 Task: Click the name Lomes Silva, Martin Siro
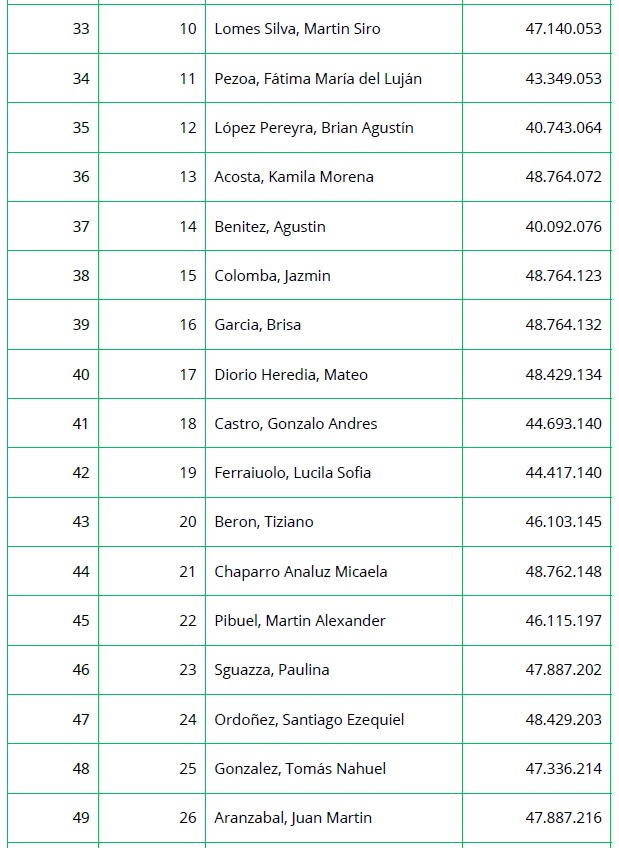point(297,29)
